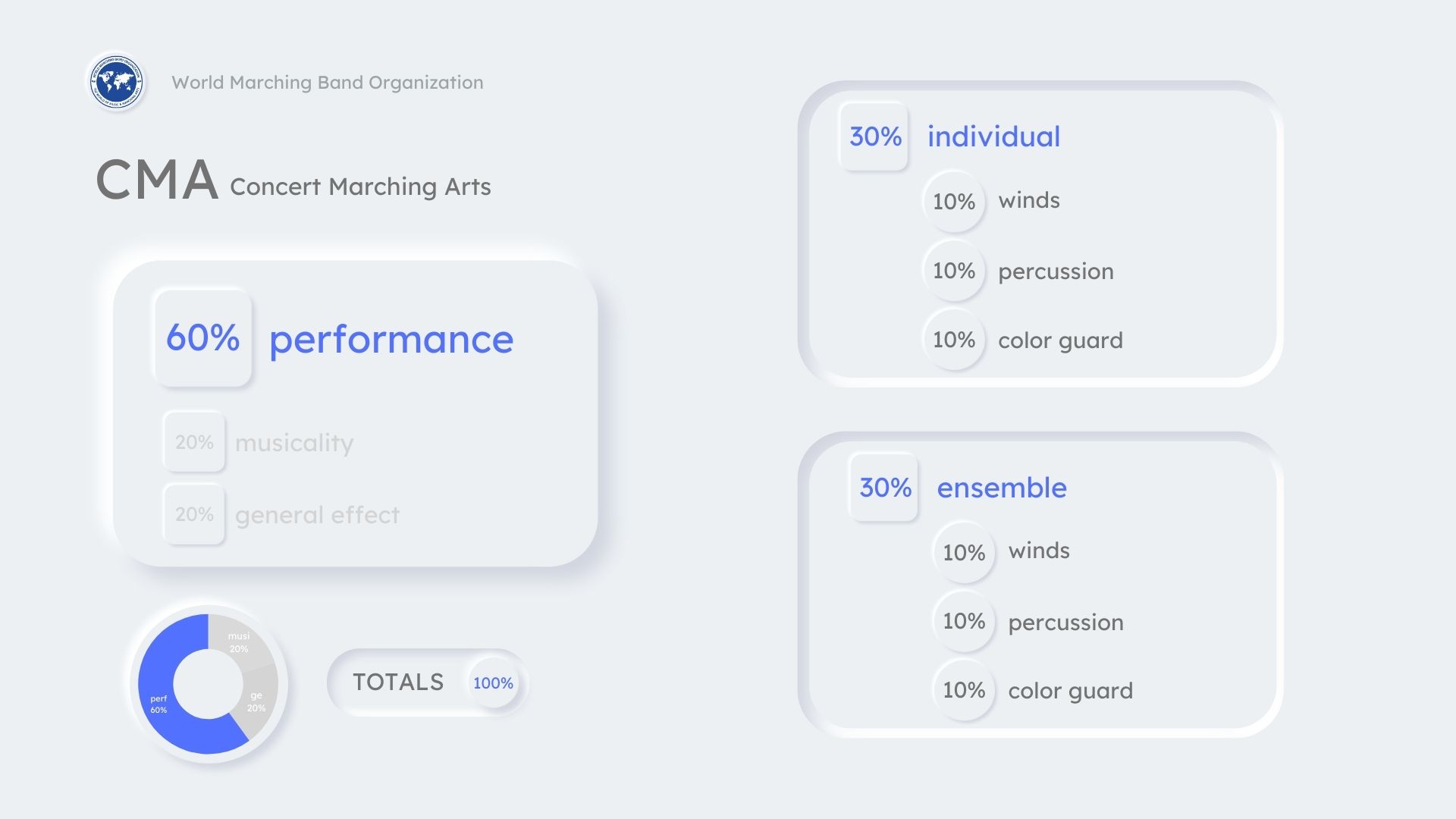The image size is (1456, 819).
Task: Click the World Marching Band Organization logo
Action: pos(116,81)
